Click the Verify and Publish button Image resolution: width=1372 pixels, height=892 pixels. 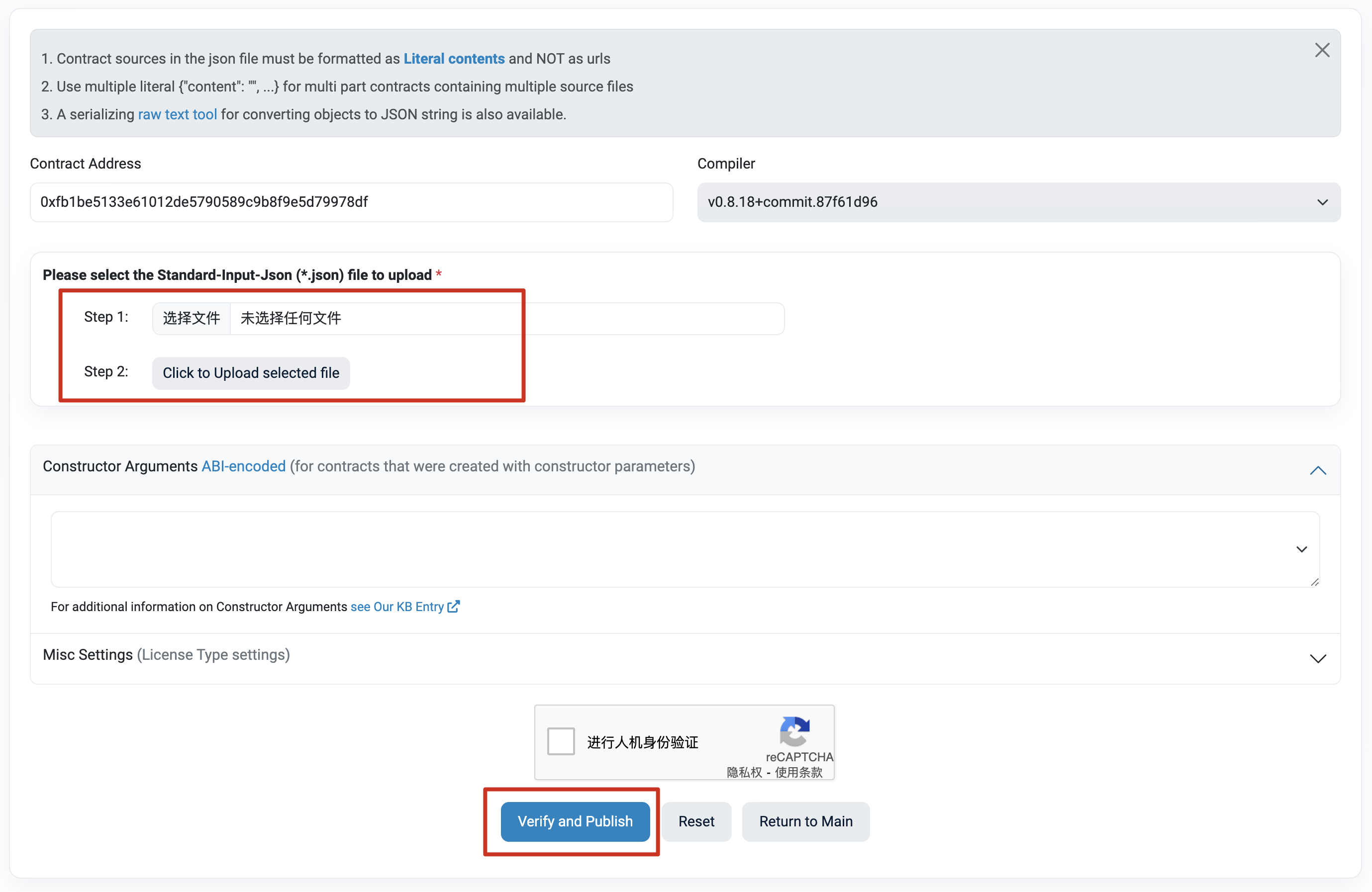coord(575,821)
